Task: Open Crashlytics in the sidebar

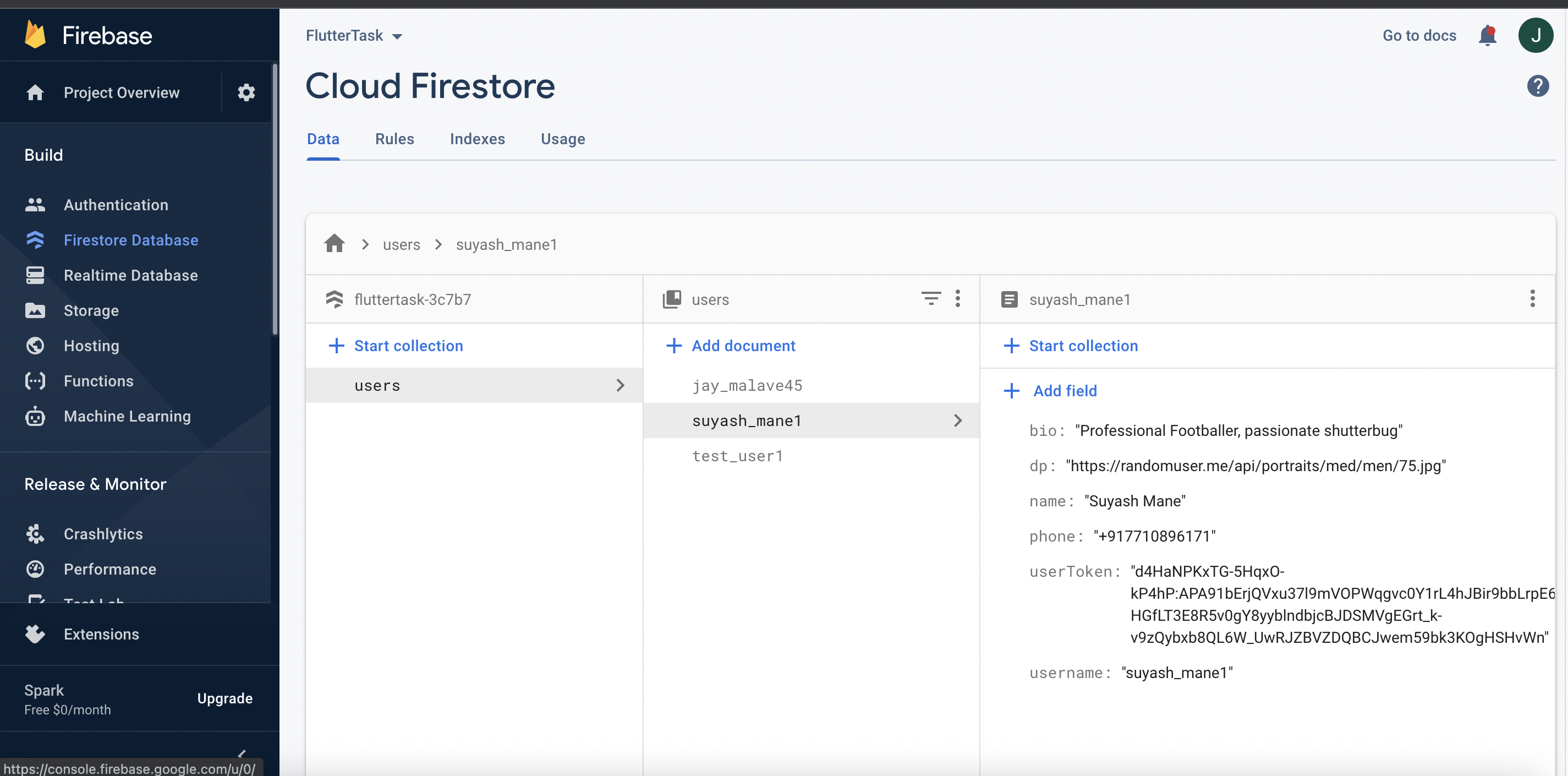Action: coord(103,534)
